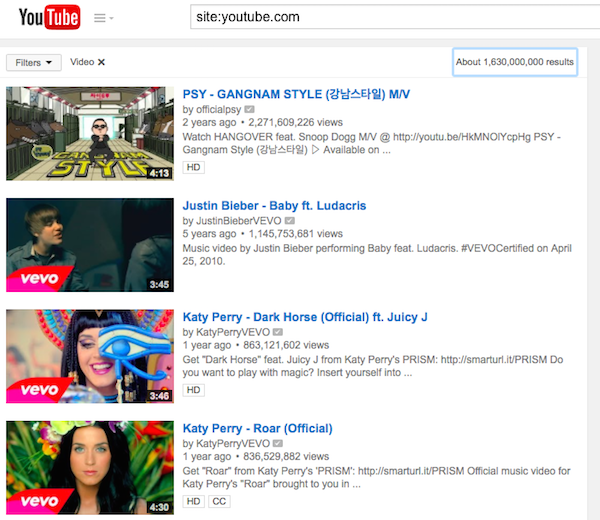Click verified badge next to JustinBieberVEVO
Image resolution: width=600 pixels, height=520 pixels.
click(290, 221)
